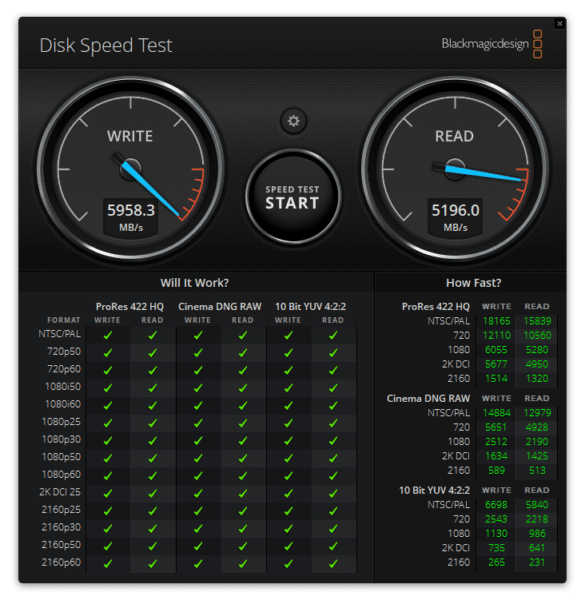Screen dimensions: 585x604
Task: Click ProRes 2K DCI write value 5677
Action: pyautogui.click(x=496, y=364)
